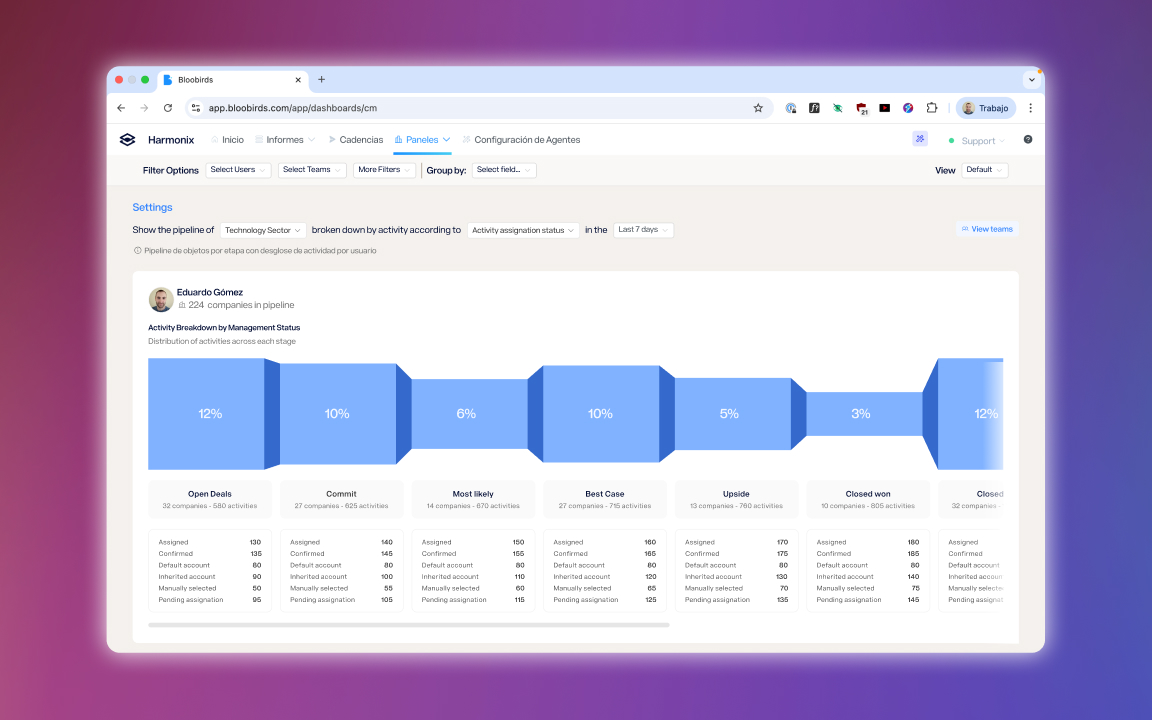1152x720 pixels.
Task: Expand the tab search chevron
Action: tap(1032, 79)
